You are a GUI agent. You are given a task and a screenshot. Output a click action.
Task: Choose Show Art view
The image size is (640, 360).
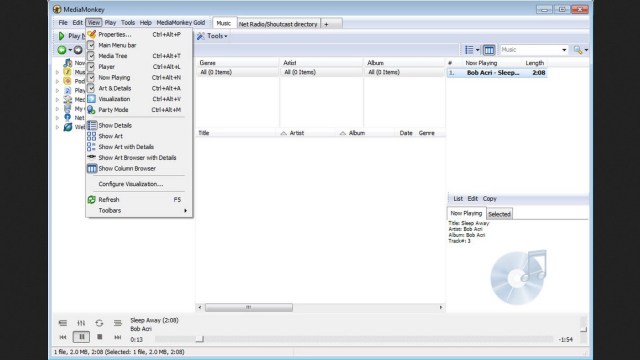coord(139,136)
